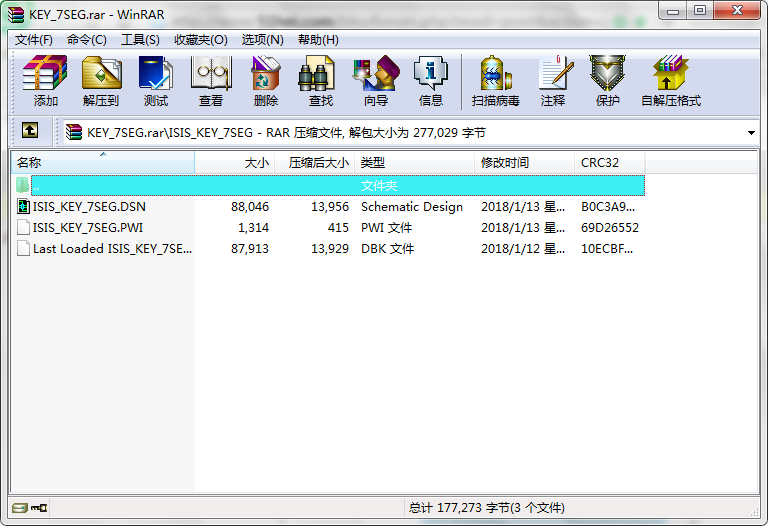
Task: Select Last Loaded ISIS_KEY_7SE... file name
Action: point(112,249)
